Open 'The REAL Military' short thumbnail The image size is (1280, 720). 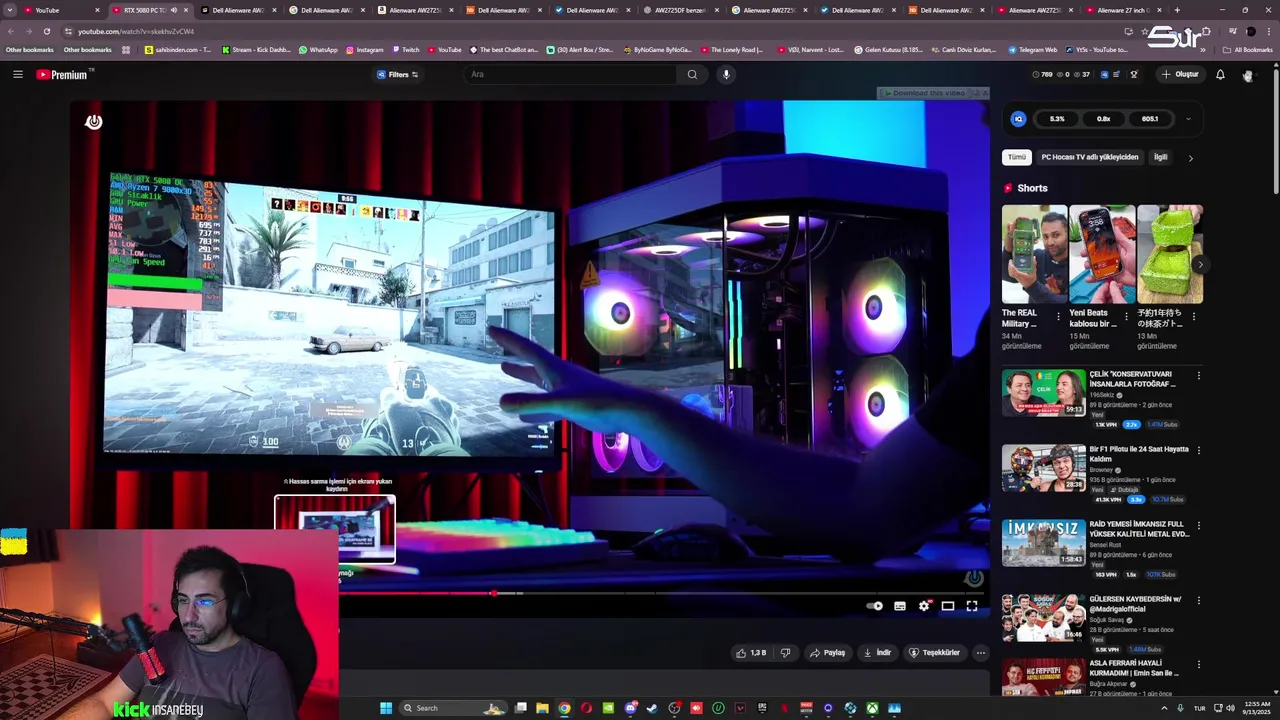pos(1034,254)
